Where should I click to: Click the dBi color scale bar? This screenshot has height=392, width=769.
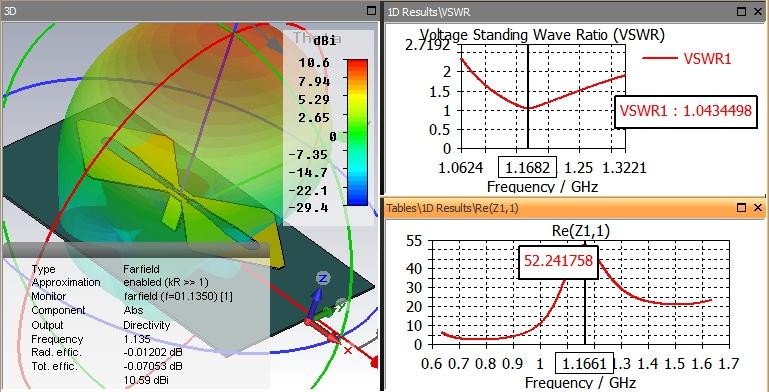click(357, 132)
